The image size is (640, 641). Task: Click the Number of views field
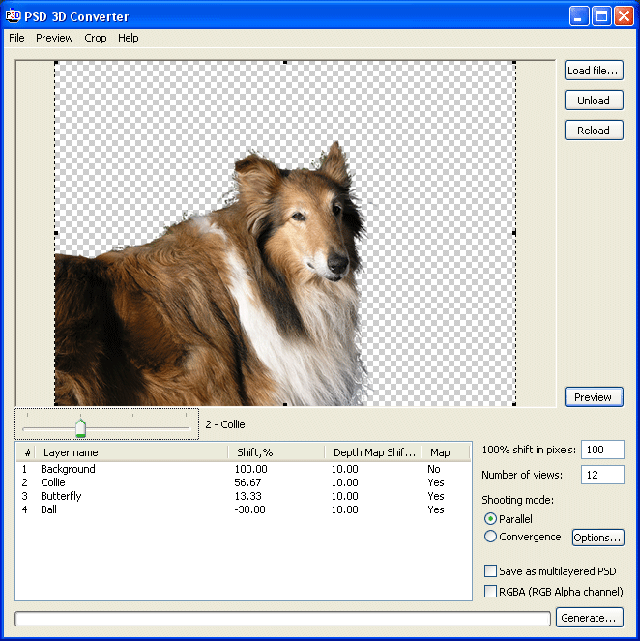point(603,475)
